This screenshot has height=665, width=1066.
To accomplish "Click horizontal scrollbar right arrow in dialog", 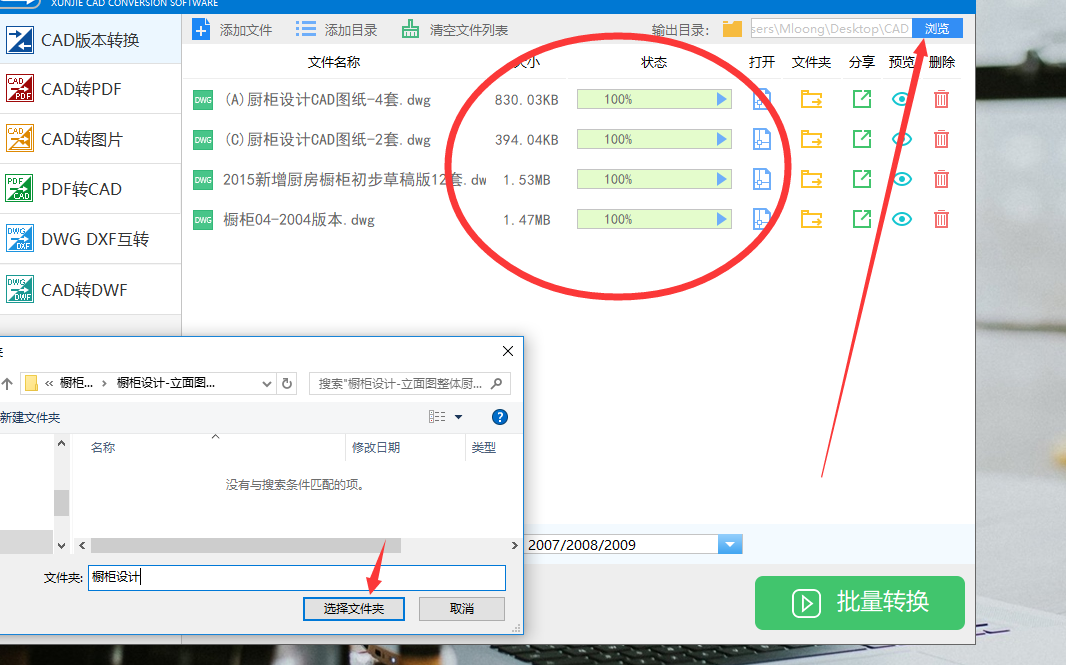I will (x=514, y=545).
